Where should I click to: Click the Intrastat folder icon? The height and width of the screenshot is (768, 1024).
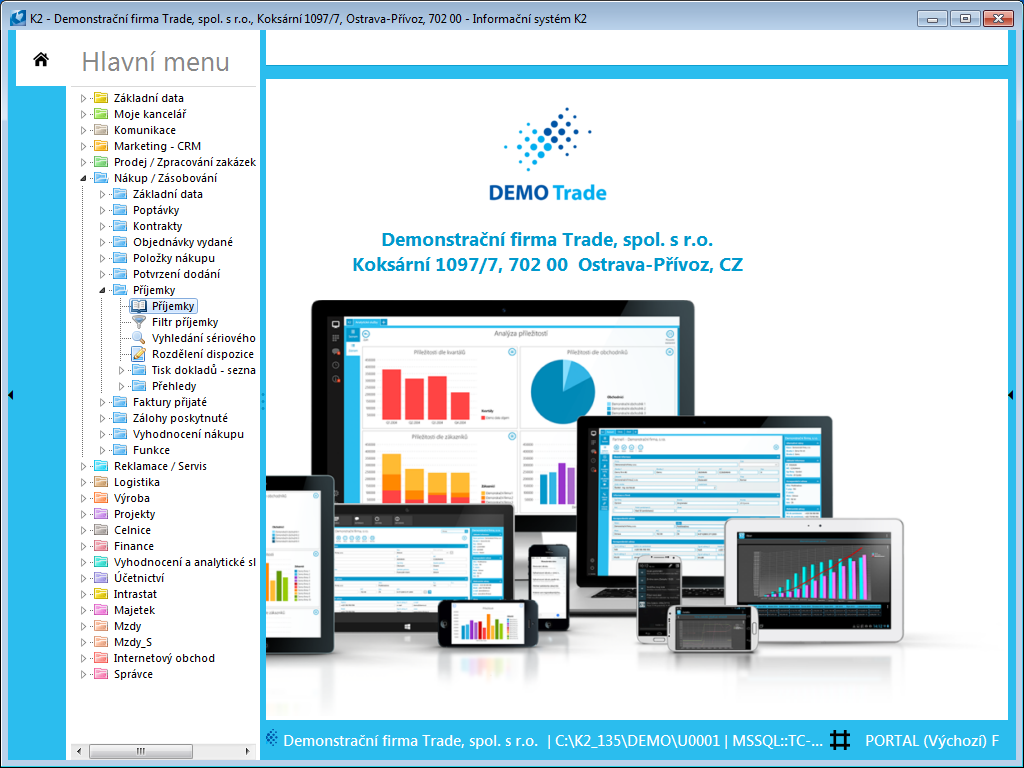(101, 594)
